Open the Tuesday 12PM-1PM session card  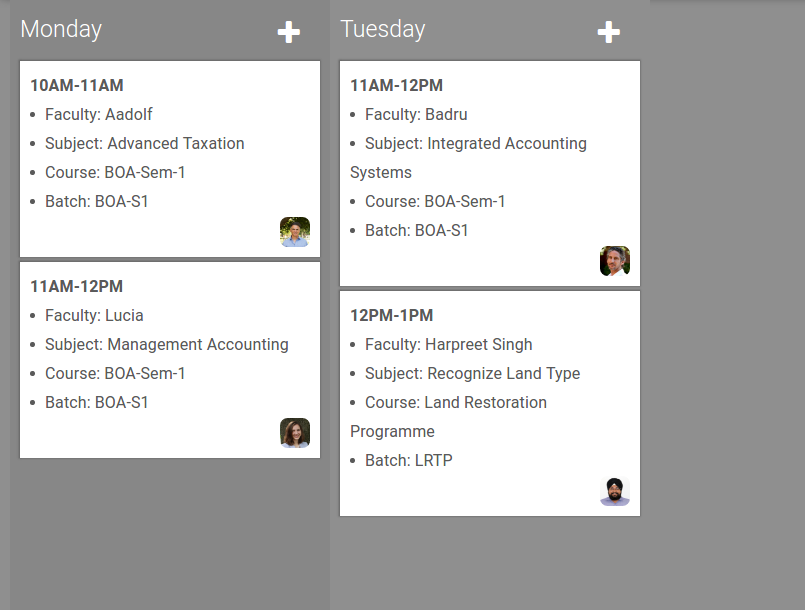(x=490, y=404)
